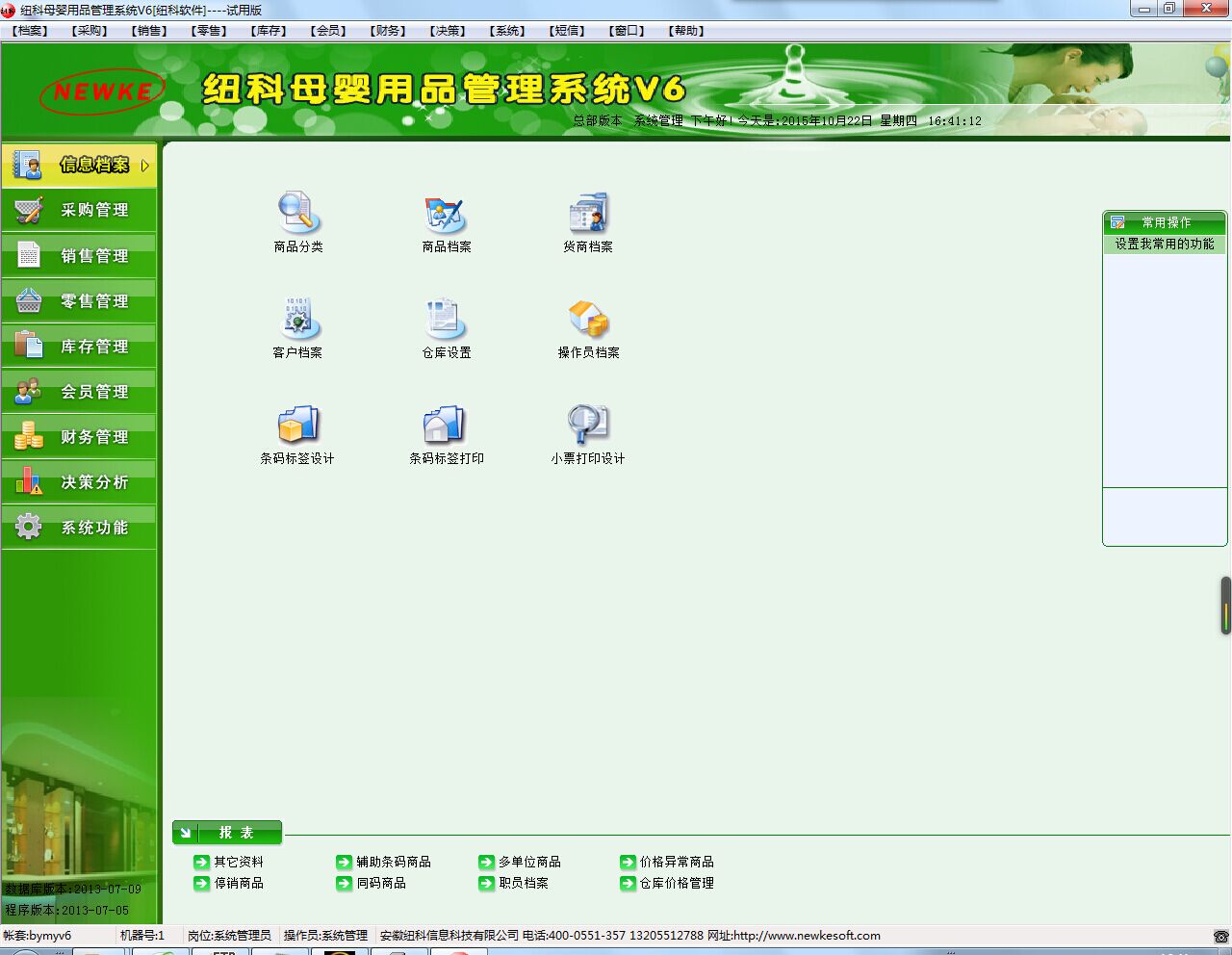The image size is (1232, 955).
Task: Open the 辅助条码商品 report link
Action: pyautogui.click(x=393, y=862)
